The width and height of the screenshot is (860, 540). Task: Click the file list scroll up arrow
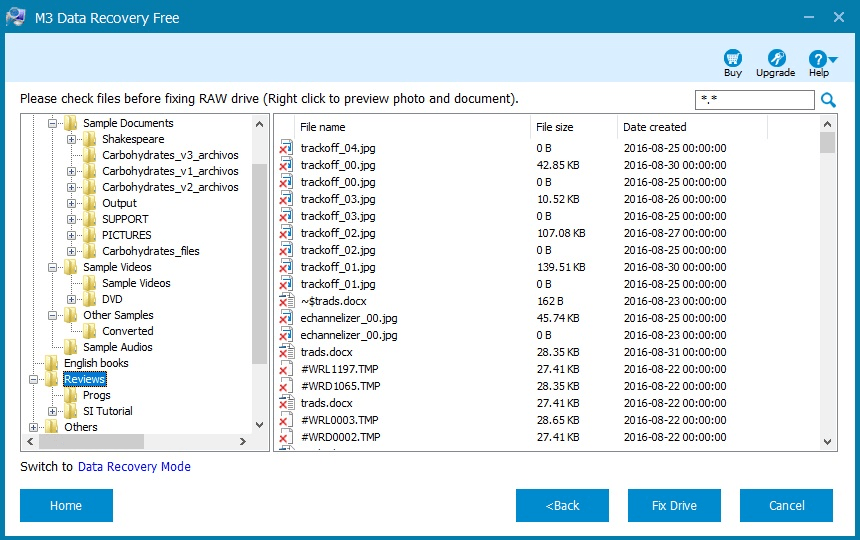pos(828,124)
